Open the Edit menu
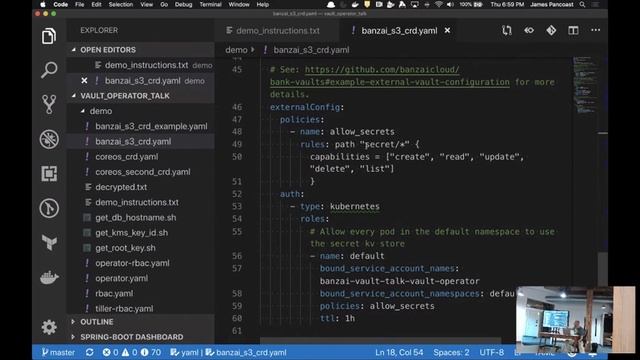640x360 pixels. point(96,4)
